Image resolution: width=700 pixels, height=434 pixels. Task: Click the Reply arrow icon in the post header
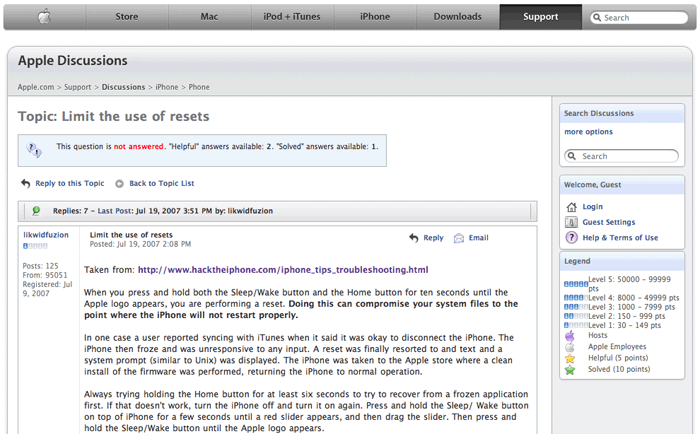coord(414,238)
